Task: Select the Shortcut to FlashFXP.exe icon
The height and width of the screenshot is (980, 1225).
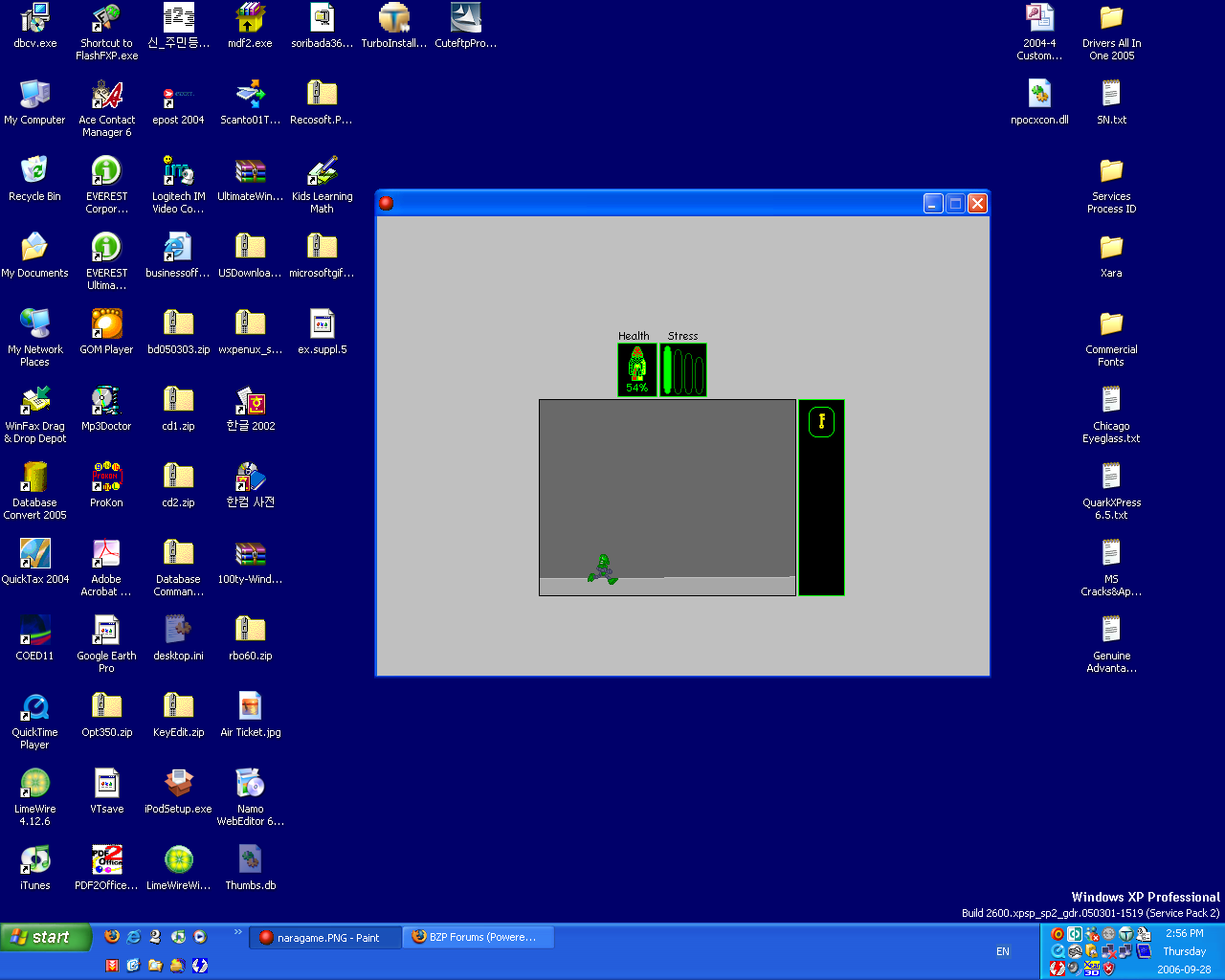Action: pos(106,32)
